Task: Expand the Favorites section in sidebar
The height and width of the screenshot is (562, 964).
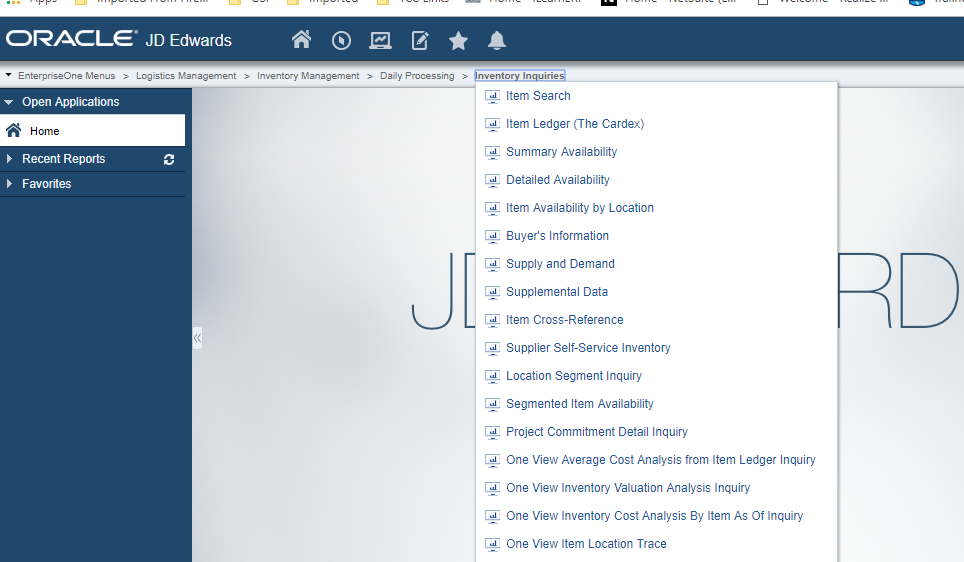Action: click(x=9, y=184)
